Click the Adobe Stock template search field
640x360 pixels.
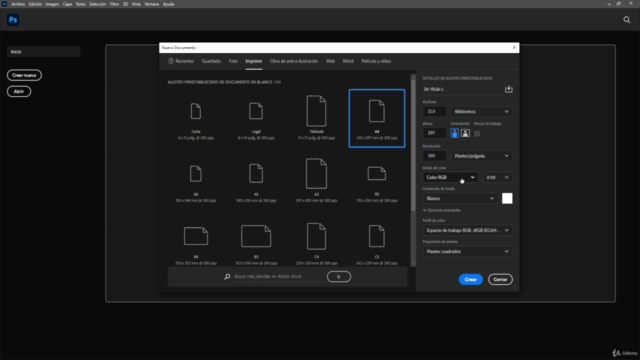pyautogui.click(x=278, y=277)
